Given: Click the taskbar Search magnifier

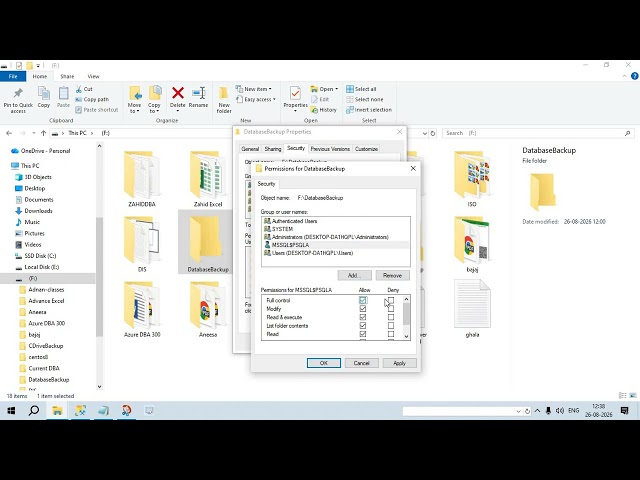Looking at the screenshot, I should point(34,411).
